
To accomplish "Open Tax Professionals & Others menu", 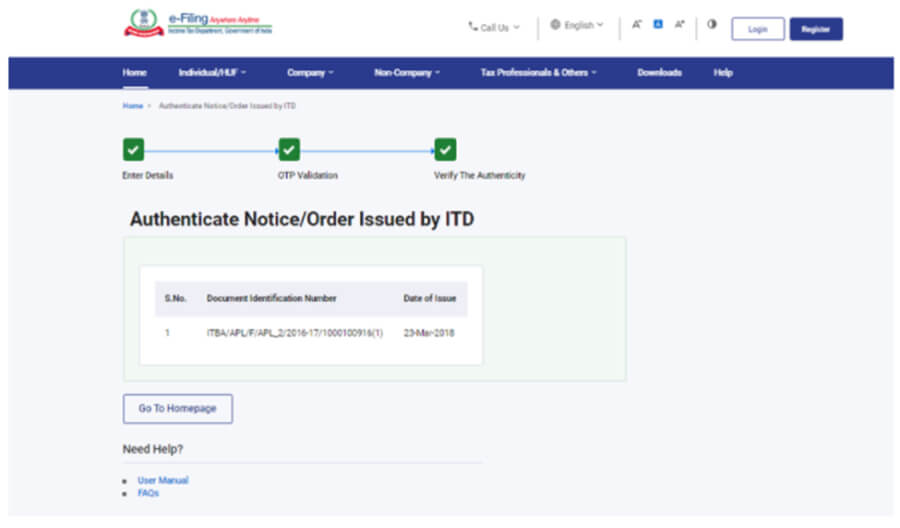I will click(x=538, y=73).
